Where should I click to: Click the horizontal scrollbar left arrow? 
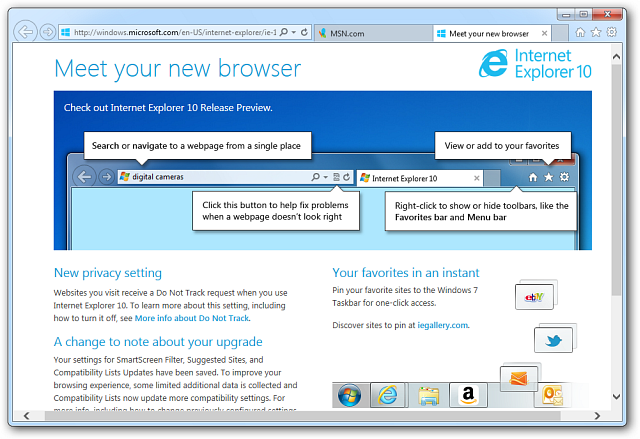27,416
